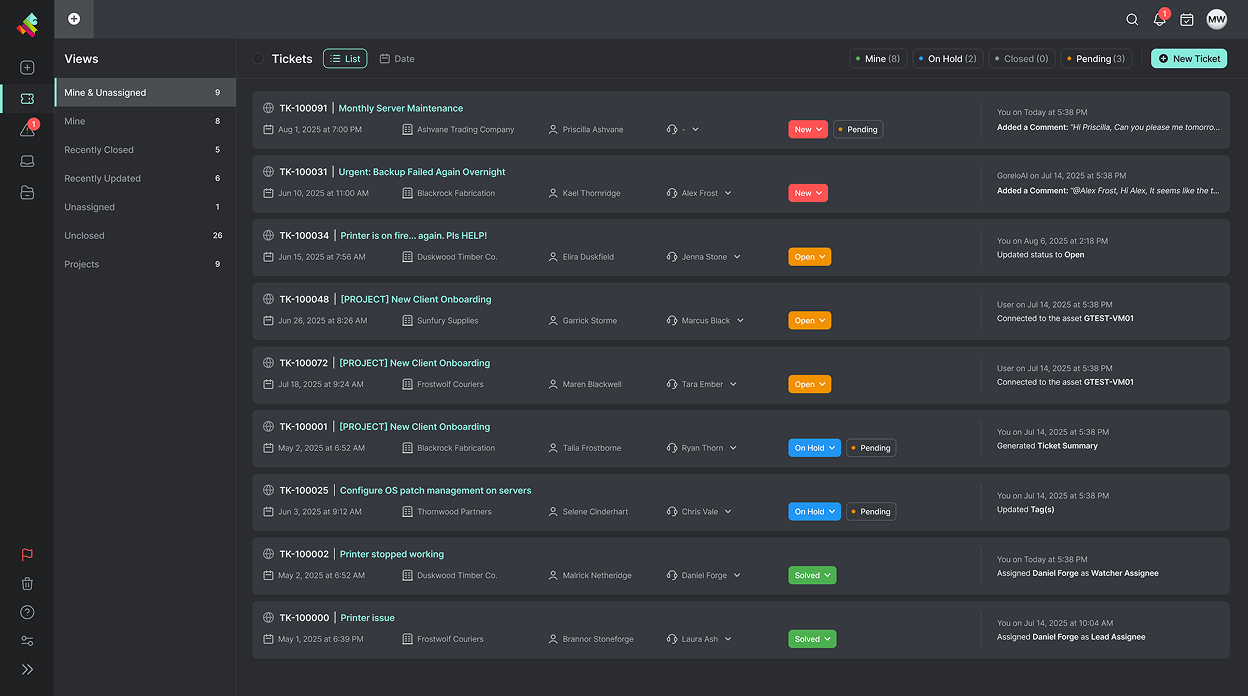Click Pending tag on TK-100025
The width and height of the screenshot is (1248, 696).
[871, 512]
